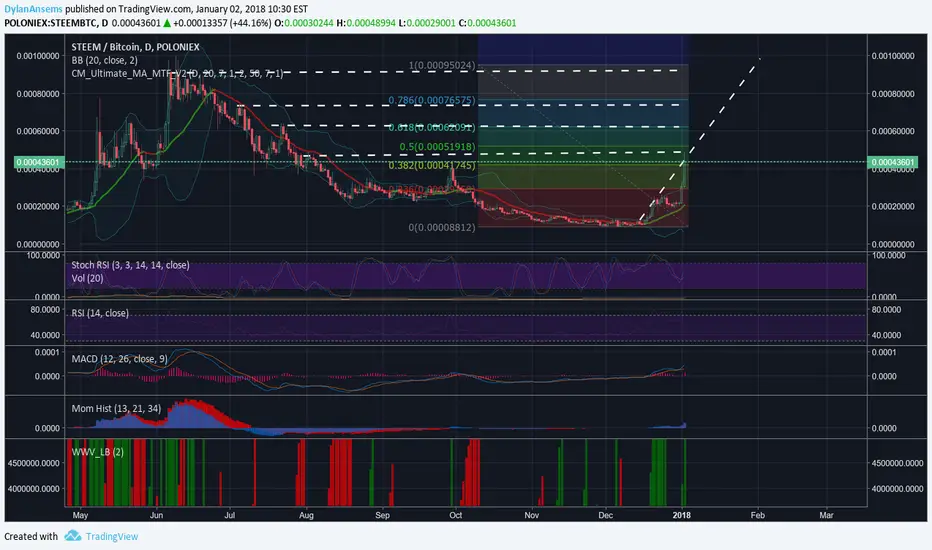The height and width of the screenshot is (550, 932).
Task: Click the 100.0000 left Stoch RSI axis label
Action: click(x=43, y=255)
